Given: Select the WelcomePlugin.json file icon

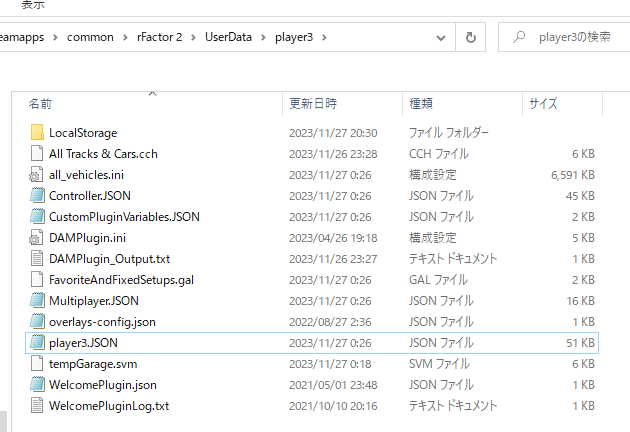Looking at the screenshot, I should point(37,385).
